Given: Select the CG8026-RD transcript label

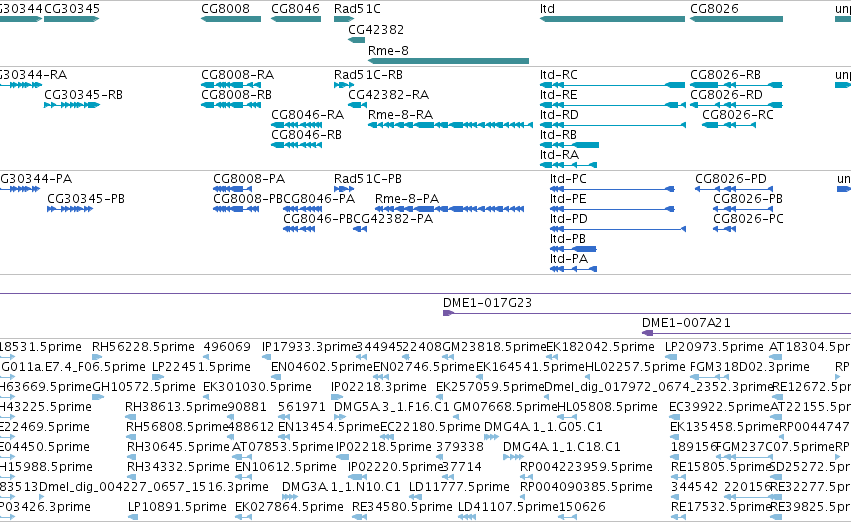Looking at the screenshot, I should [726, 94].
